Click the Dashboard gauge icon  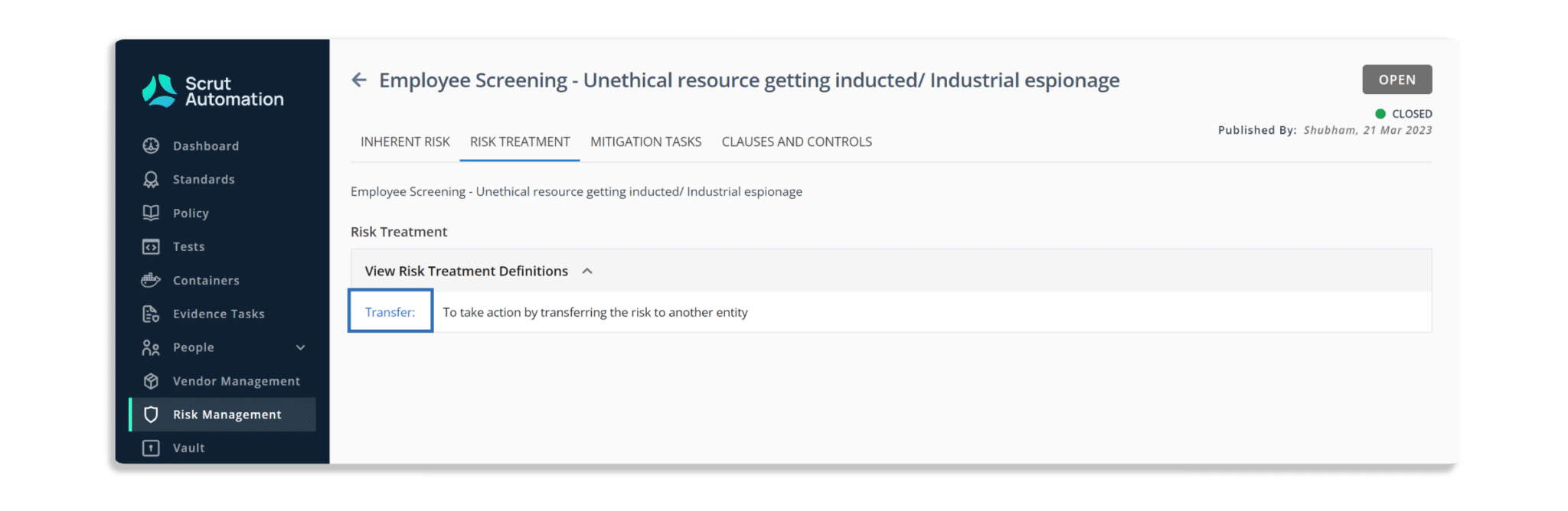click(151, 145)
